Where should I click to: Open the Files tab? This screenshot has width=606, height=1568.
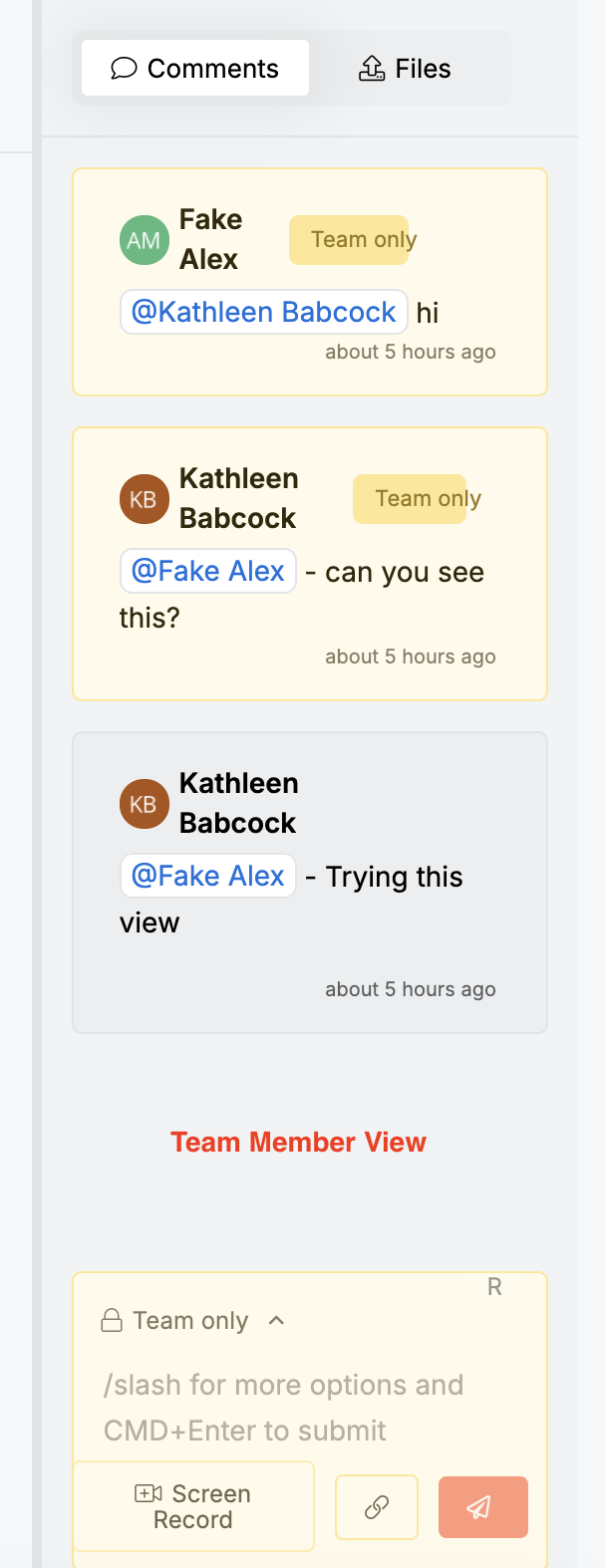[x=405, y=69]
